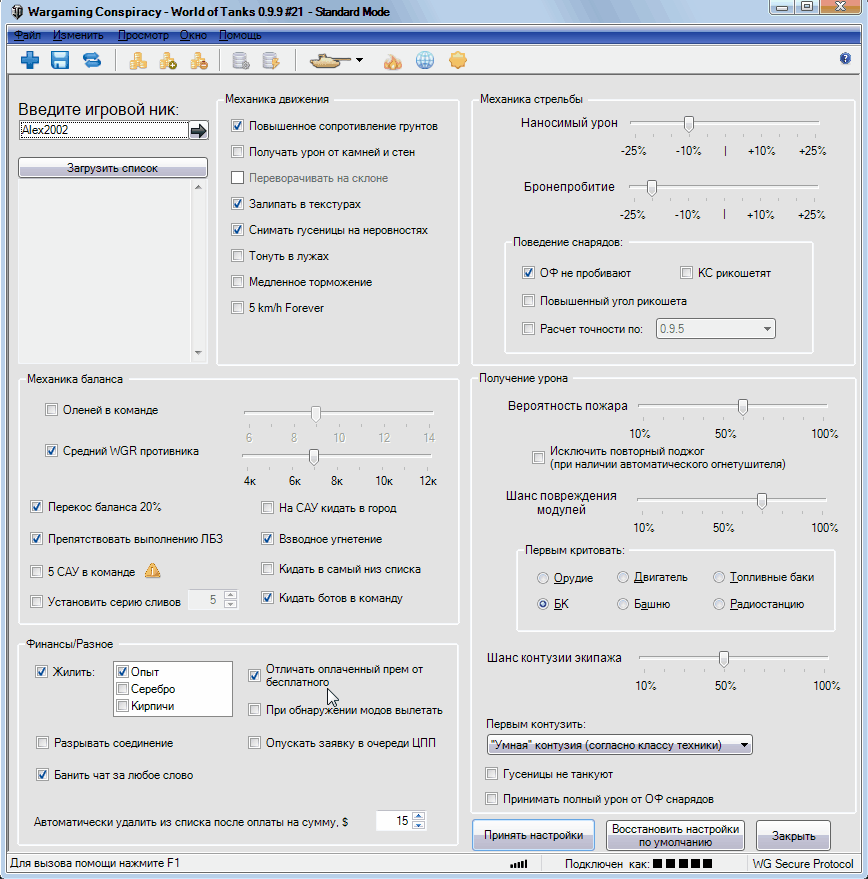
Task: Enable the 5 km/h Forever checkbox
Action: click(238, 308)
